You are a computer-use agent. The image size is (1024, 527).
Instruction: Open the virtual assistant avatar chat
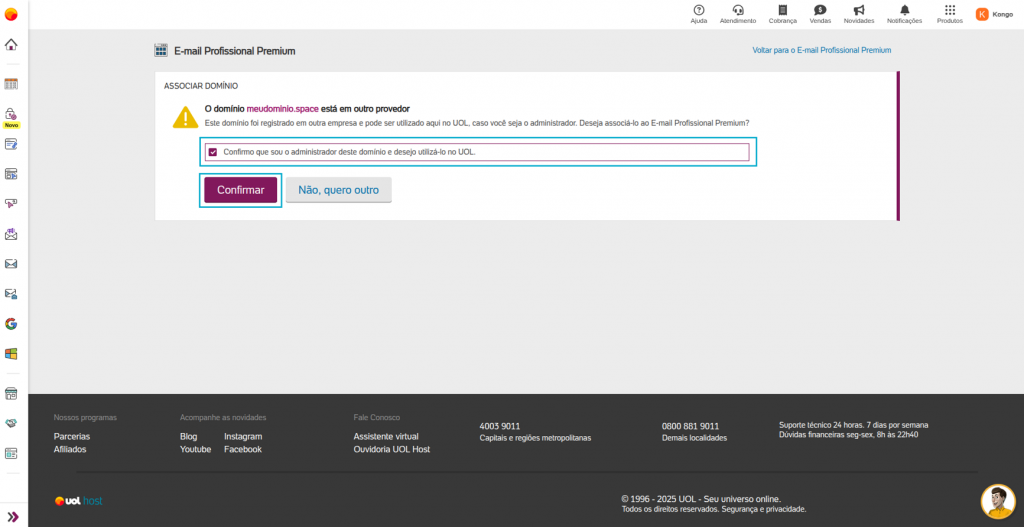pos(998,502)
